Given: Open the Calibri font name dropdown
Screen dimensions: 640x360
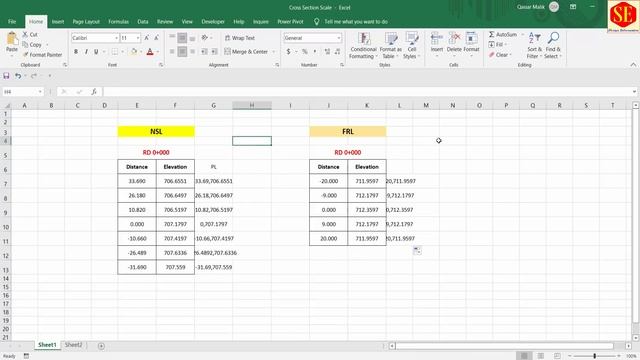Looking at the screenshot, I should 116,38.
